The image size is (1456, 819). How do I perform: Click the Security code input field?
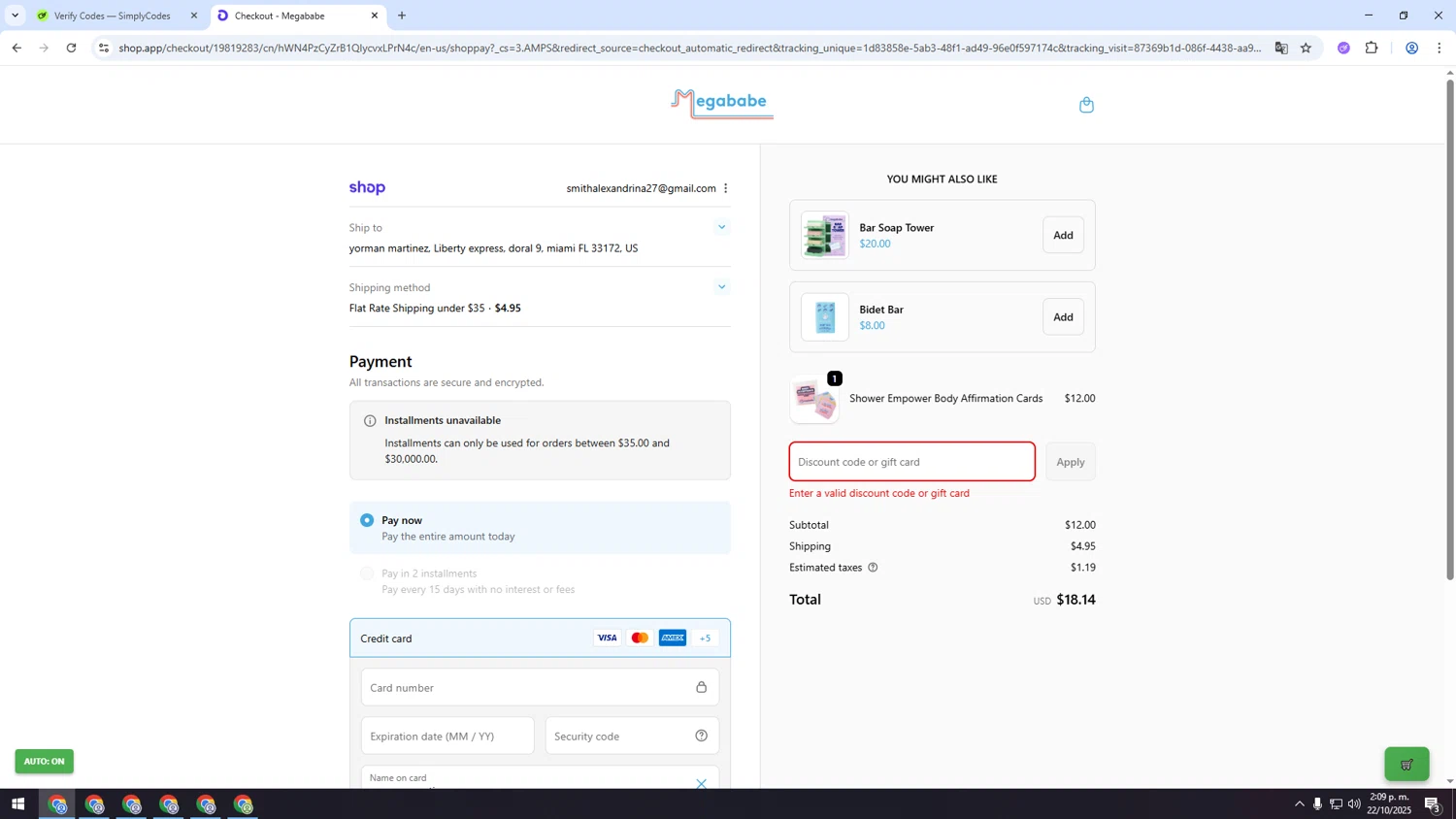(x=632, y=736)
